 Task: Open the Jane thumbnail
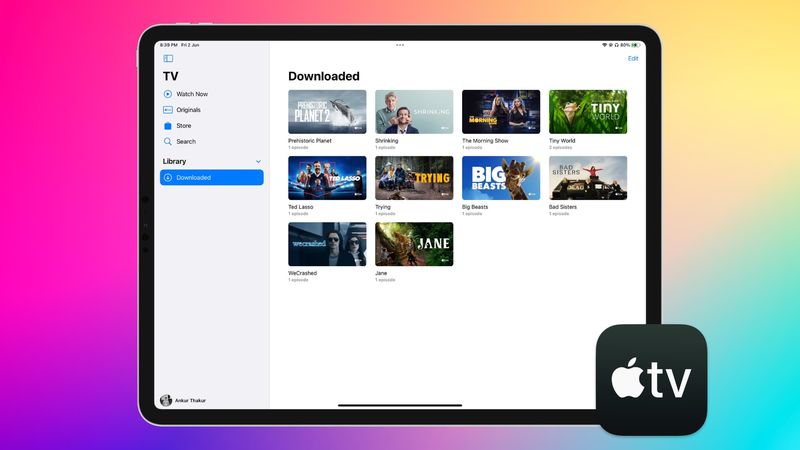(x=414, y=244)
